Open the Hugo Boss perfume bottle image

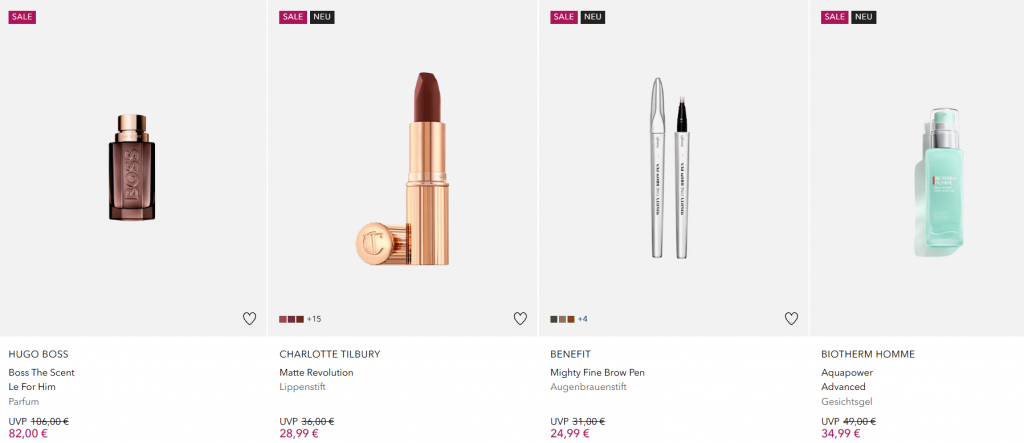133,167
